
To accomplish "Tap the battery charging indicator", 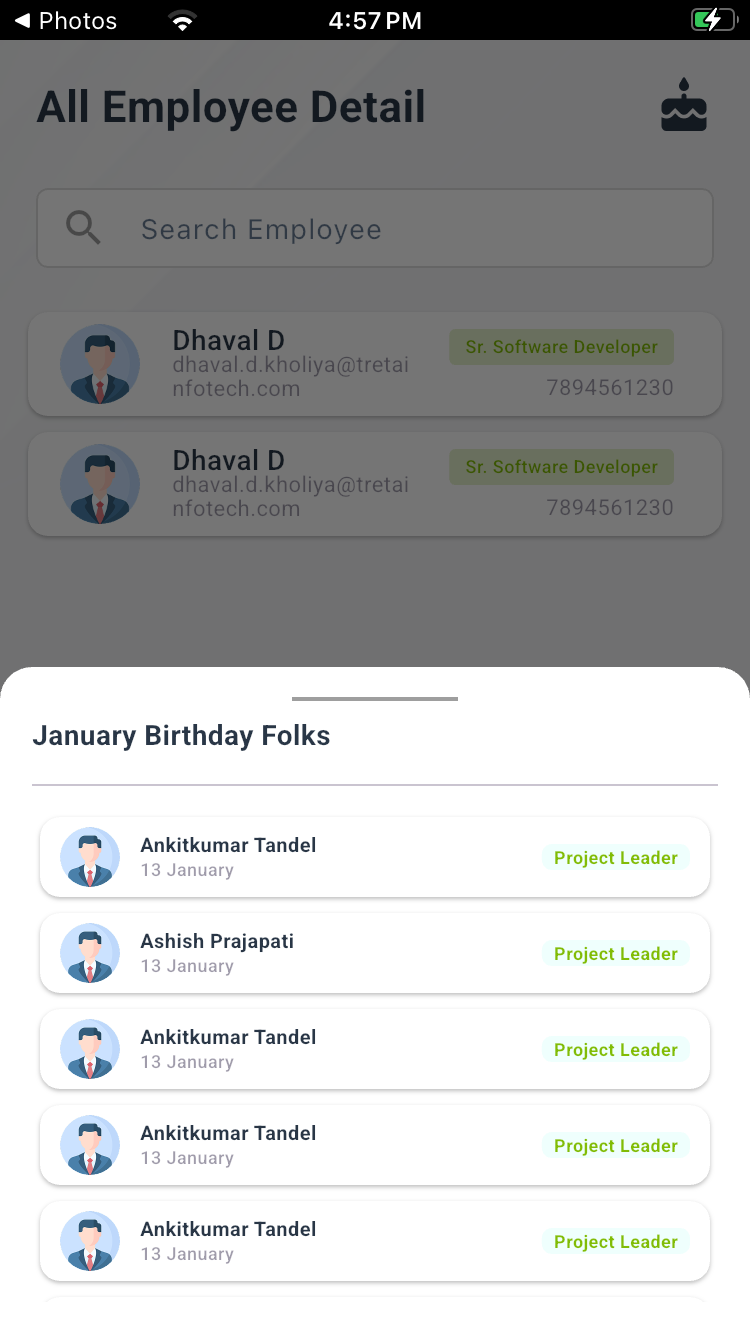I will point(712,20).
